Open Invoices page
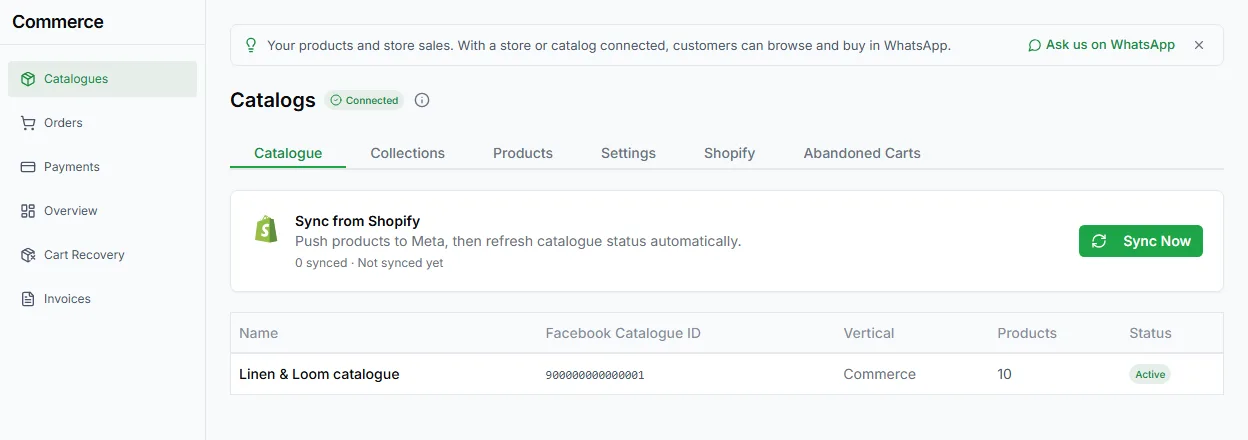The image size is (1248, 440). [x=102, y=299]
